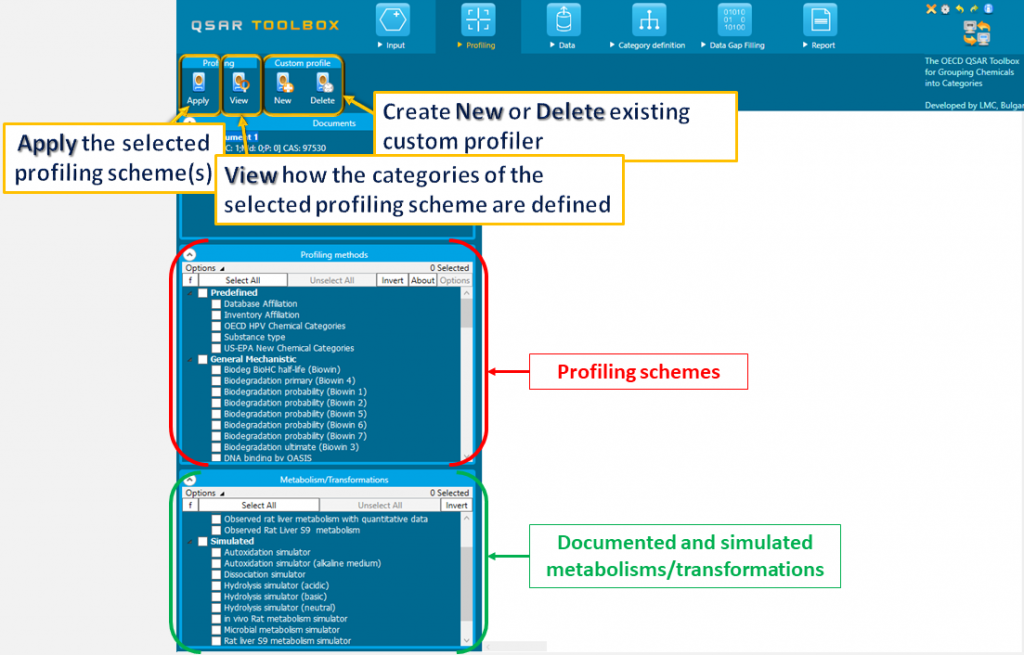The height and width of the screenshot is (655, 1024).
Task: Click the View profiler icon
Action: [239, 86]
